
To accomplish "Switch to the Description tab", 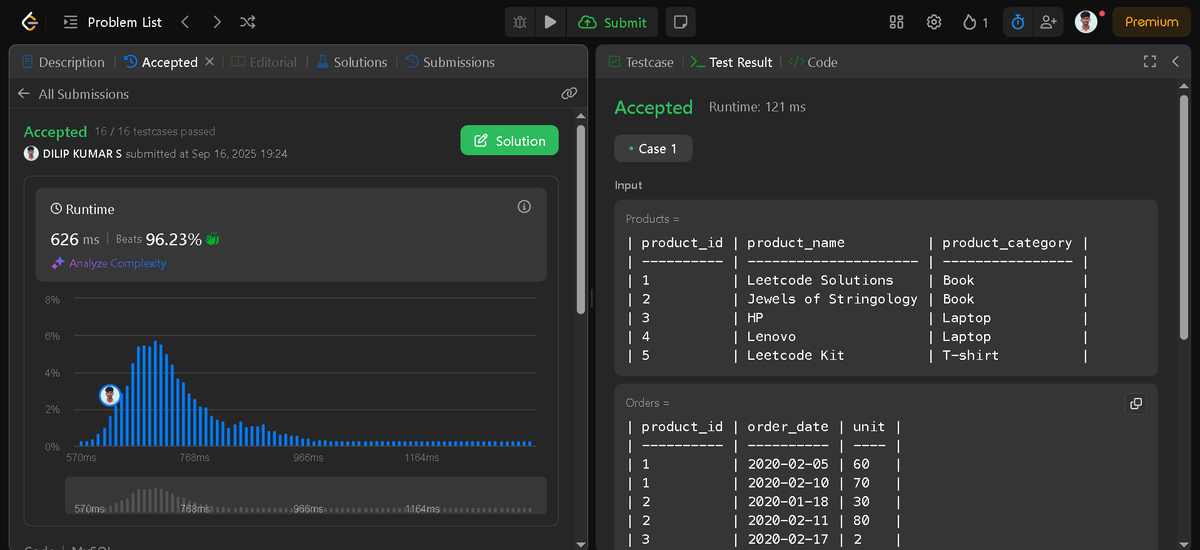I will pos(63,62).
